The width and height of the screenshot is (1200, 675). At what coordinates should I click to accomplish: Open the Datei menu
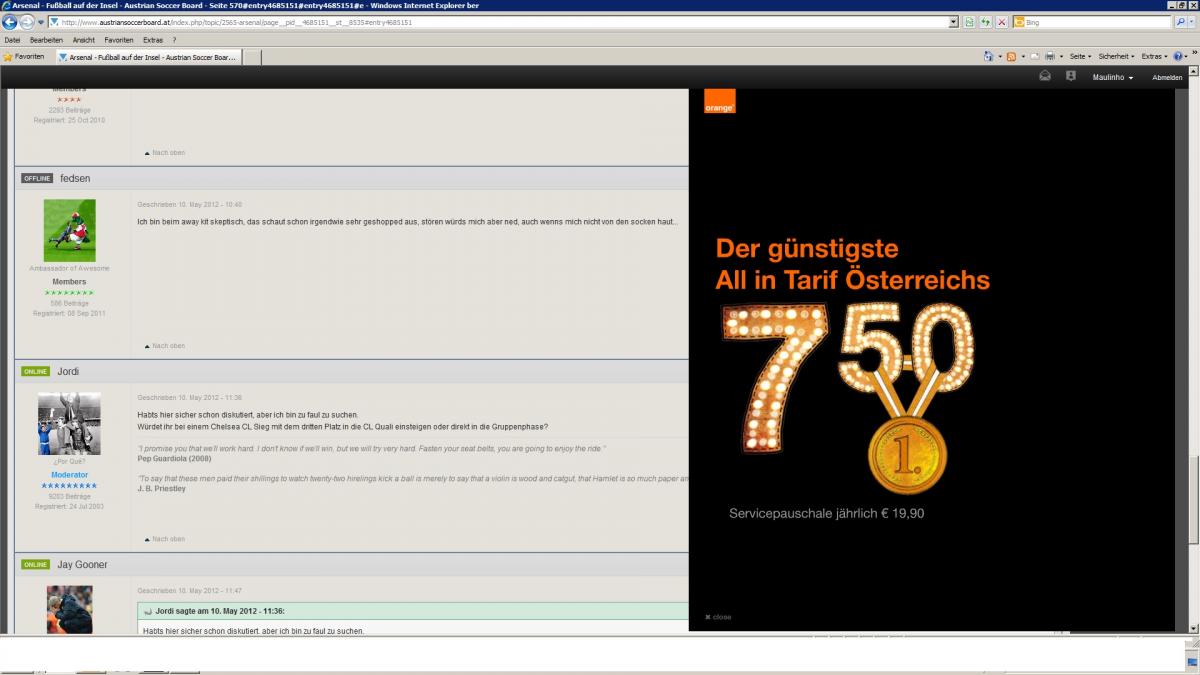point(12,40)
